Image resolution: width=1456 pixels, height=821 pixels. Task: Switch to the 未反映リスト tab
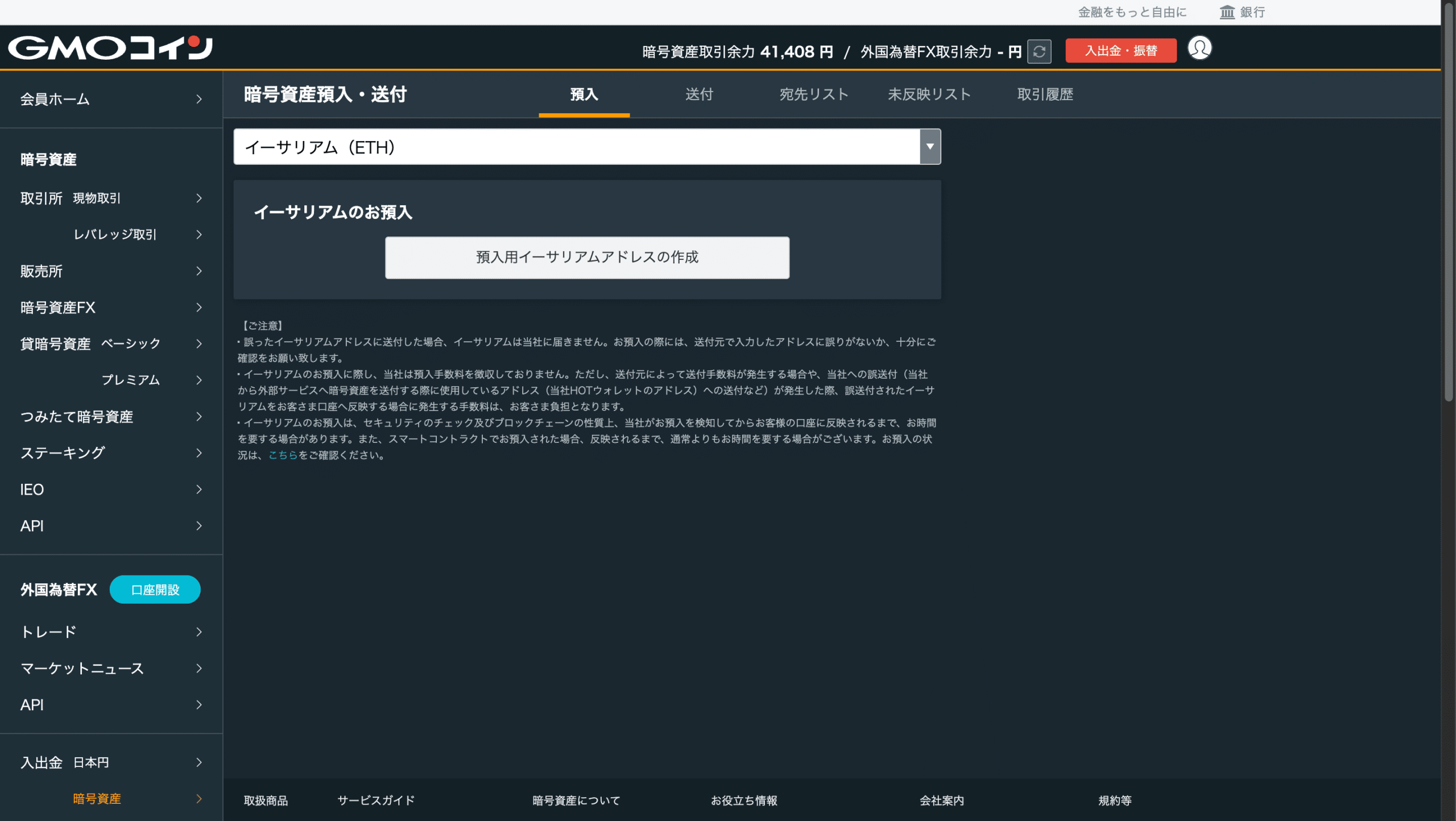coord(929,94)
